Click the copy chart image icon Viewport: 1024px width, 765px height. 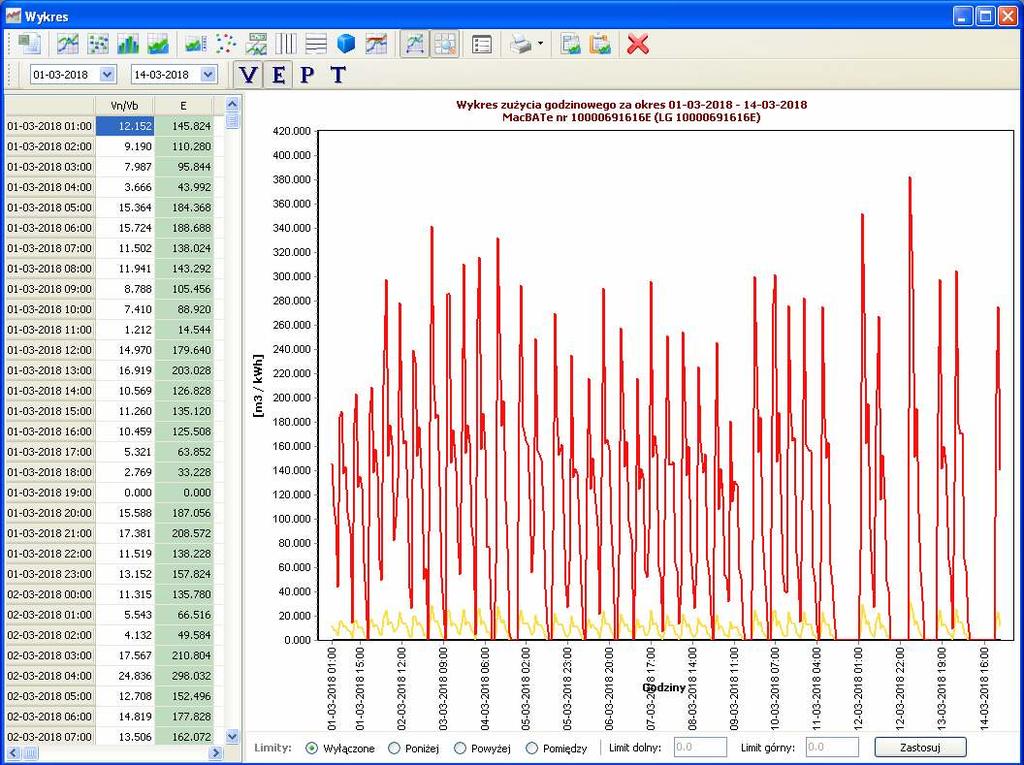click(x=570, y=44)
